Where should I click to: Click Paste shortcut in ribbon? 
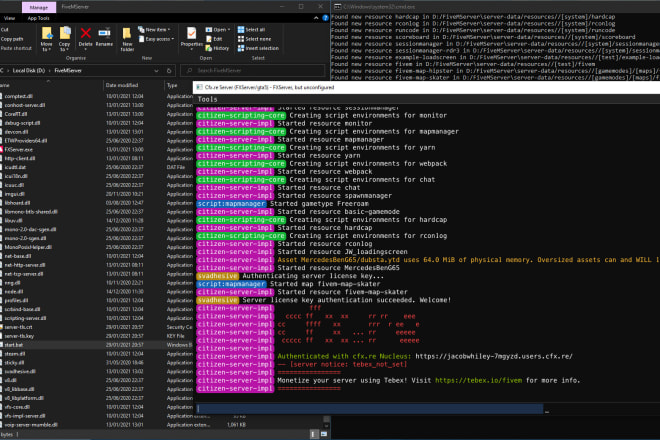coord(16,48)
